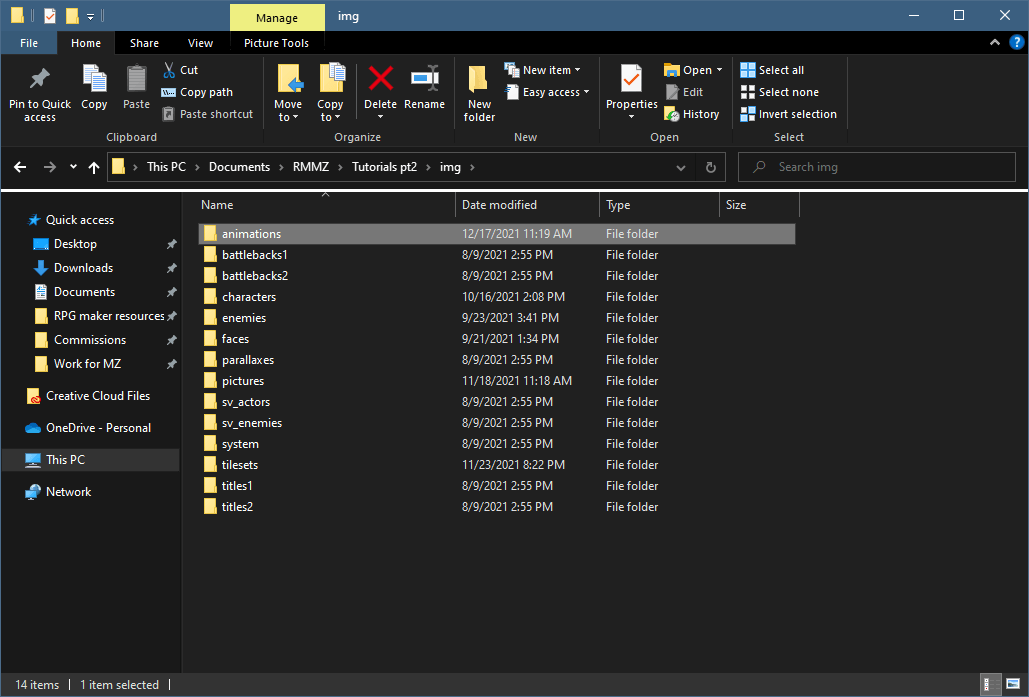This screenshot has height=697, width=1029.
Task: Create a New folder
Action: coord(479,94)
